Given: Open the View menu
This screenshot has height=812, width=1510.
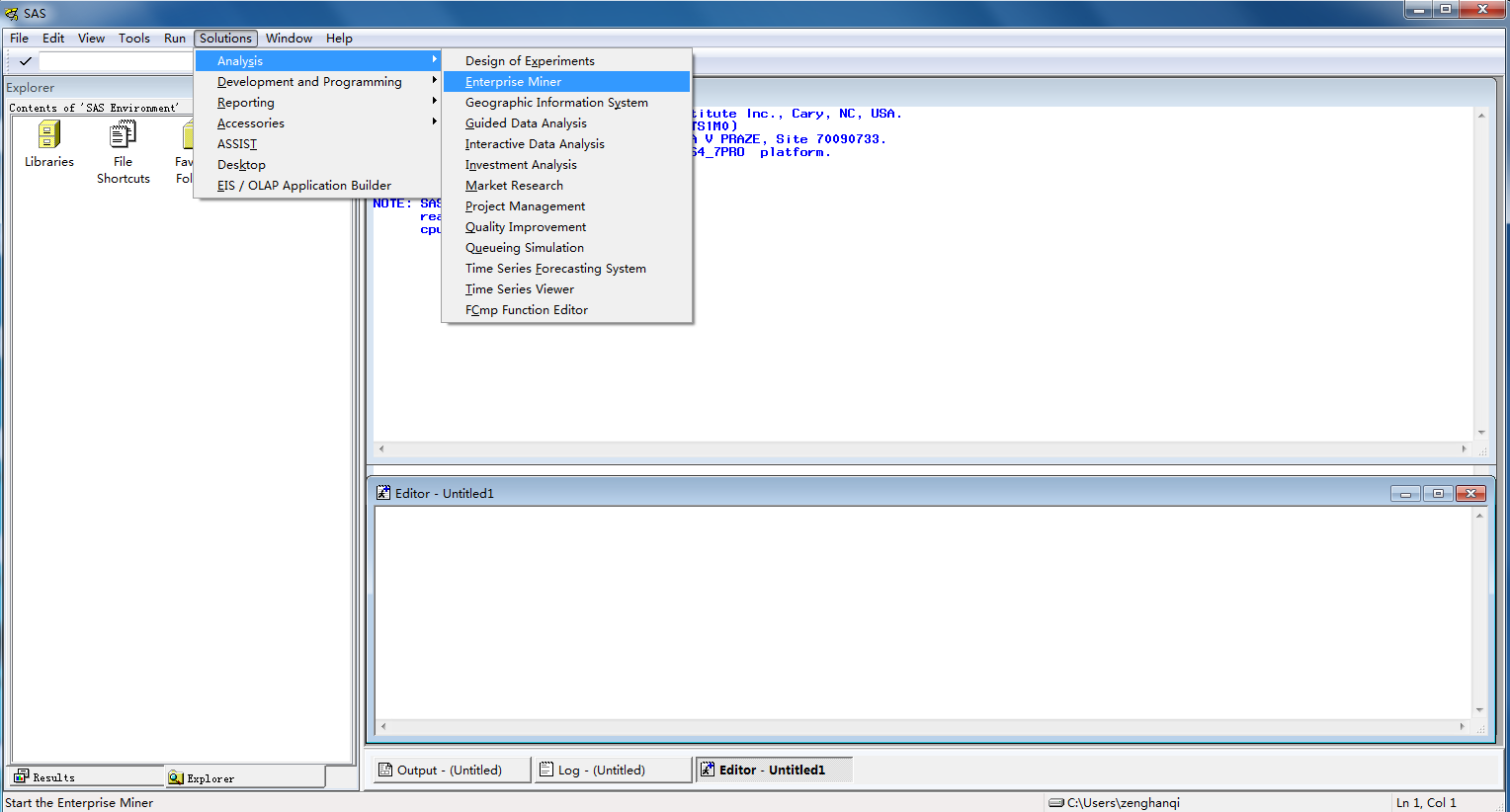Looking at the screenshot, I should (x=91, y=39).
